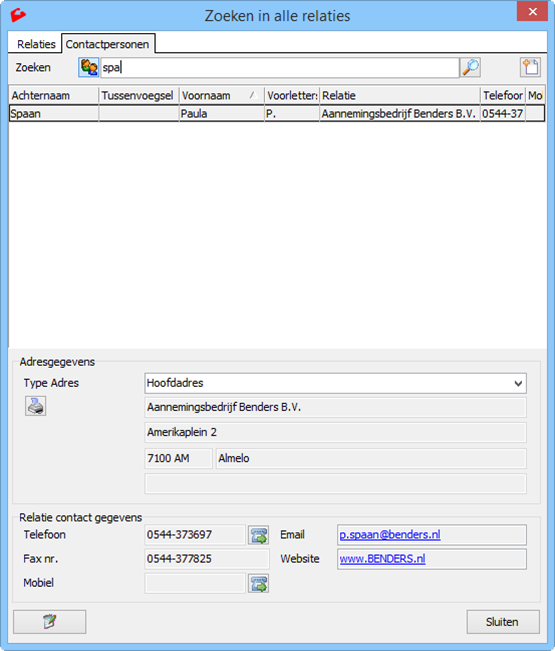Sort by the Achternaam column header
This screenshot has width=555, height=651.
[54, 96]
